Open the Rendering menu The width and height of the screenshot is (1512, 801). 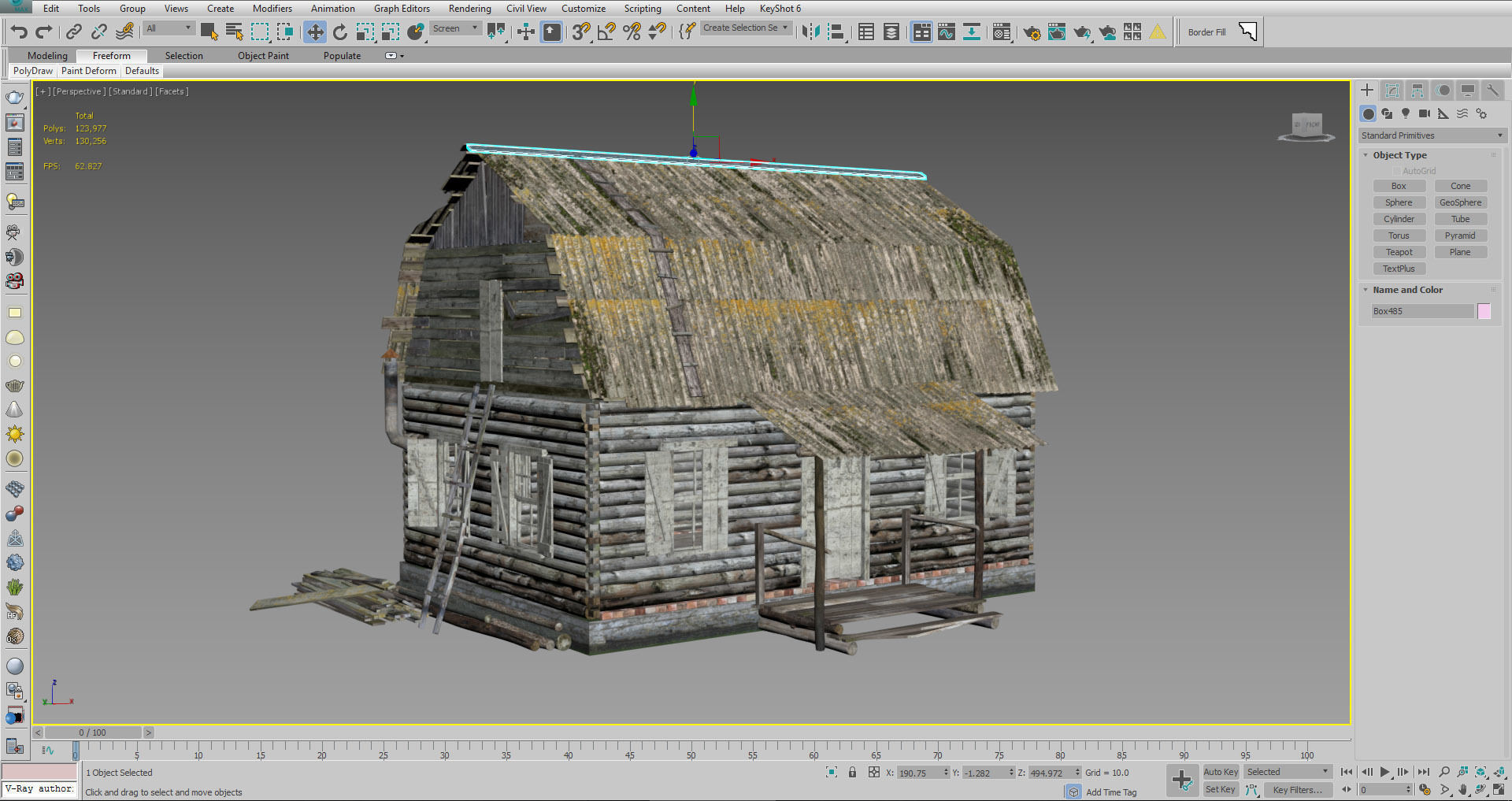pos(469,9)
